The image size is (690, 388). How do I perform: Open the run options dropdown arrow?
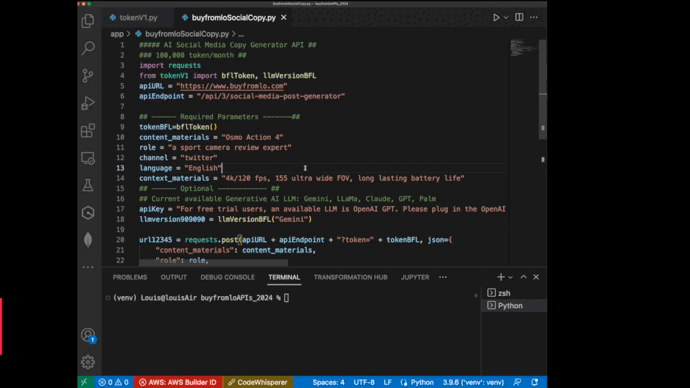pos(506,18)
